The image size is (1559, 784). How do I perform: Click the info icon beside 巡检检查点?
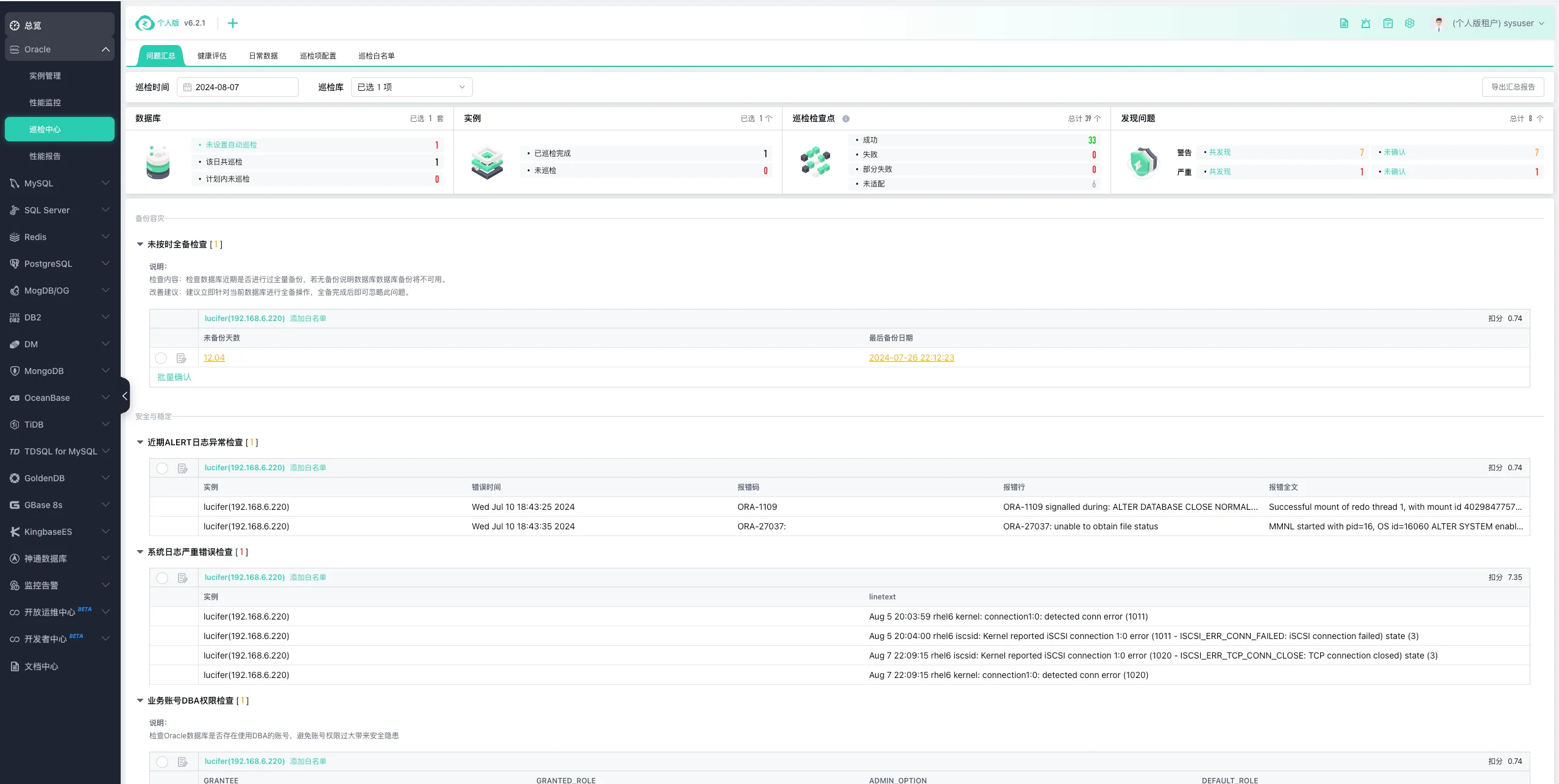[845, 119]
